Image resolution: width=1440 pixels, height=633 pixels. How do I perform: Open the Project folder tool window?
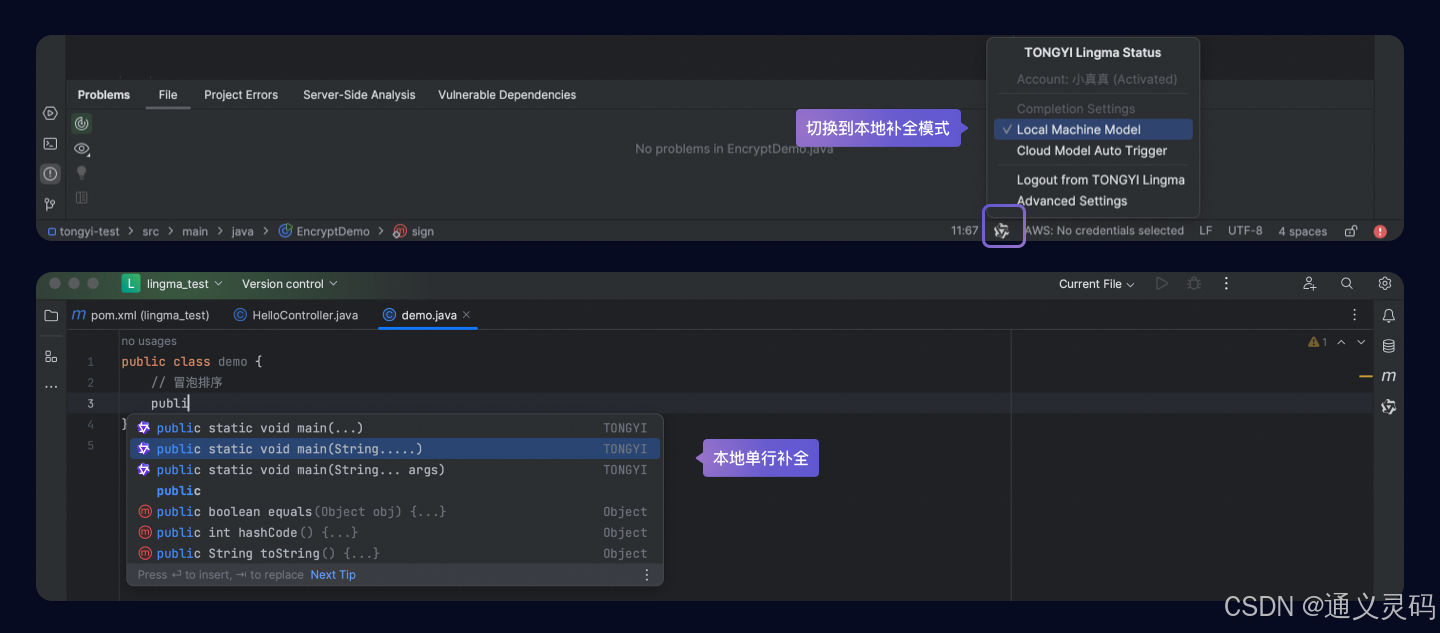click(51, 315)
